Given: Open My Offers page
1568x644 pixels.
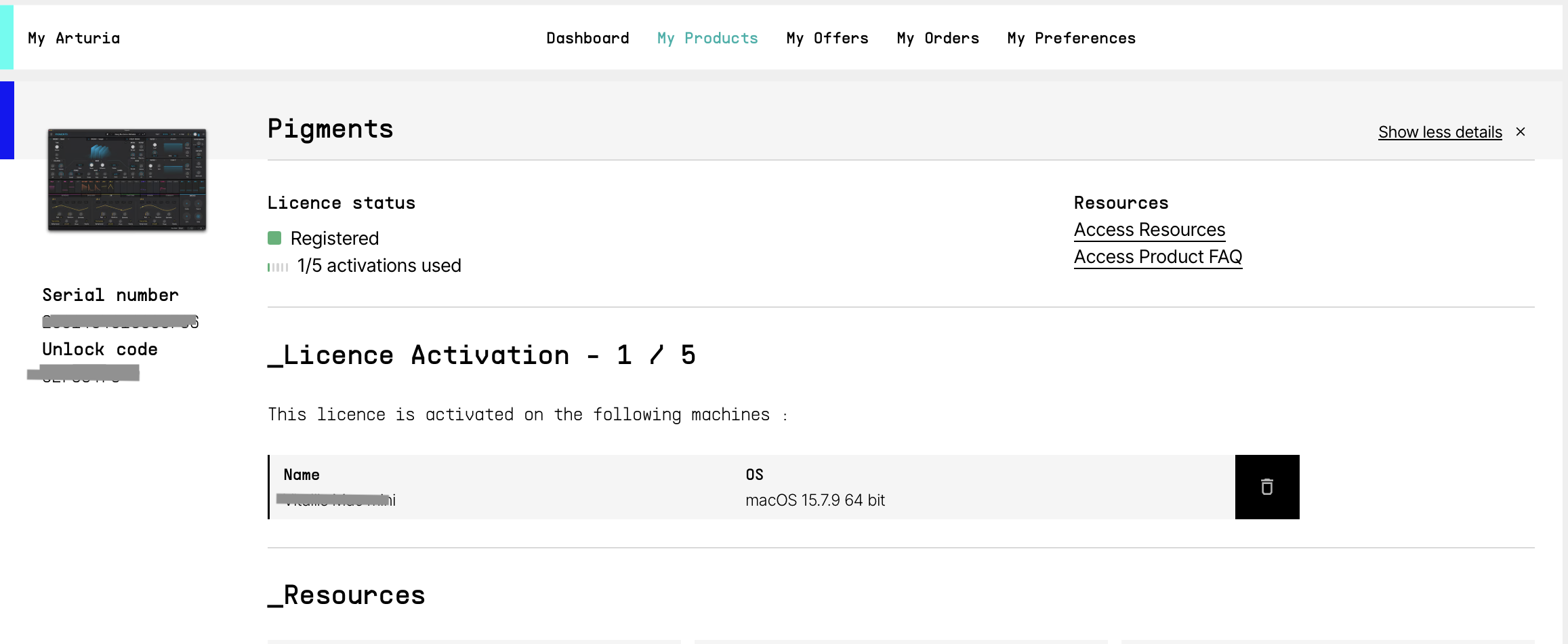Looking at the screenshot, I should click(827, 38).
